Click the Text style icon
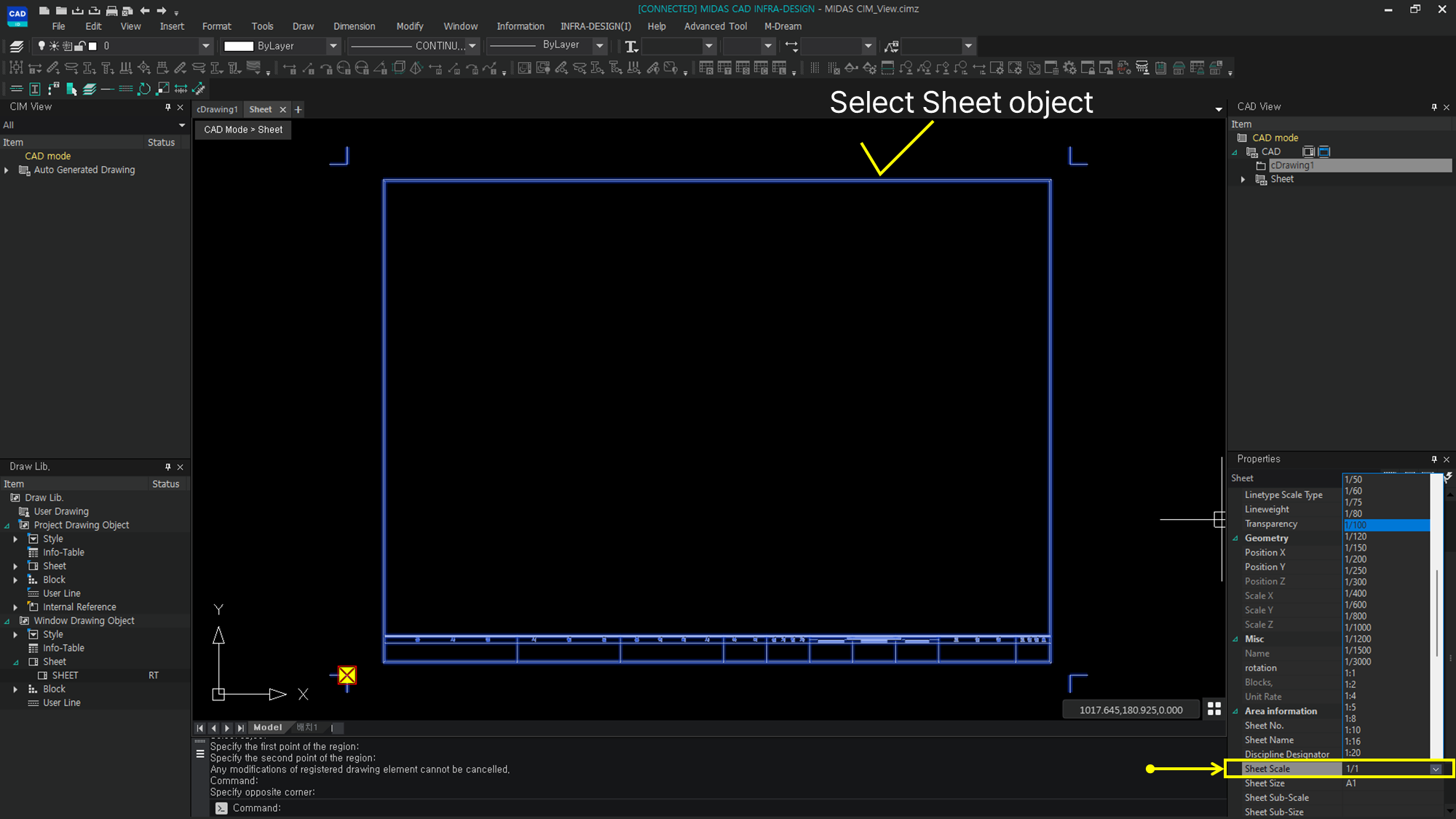Image resolution: width=1456 pixels, height=819 pixels. coord(631,46)
